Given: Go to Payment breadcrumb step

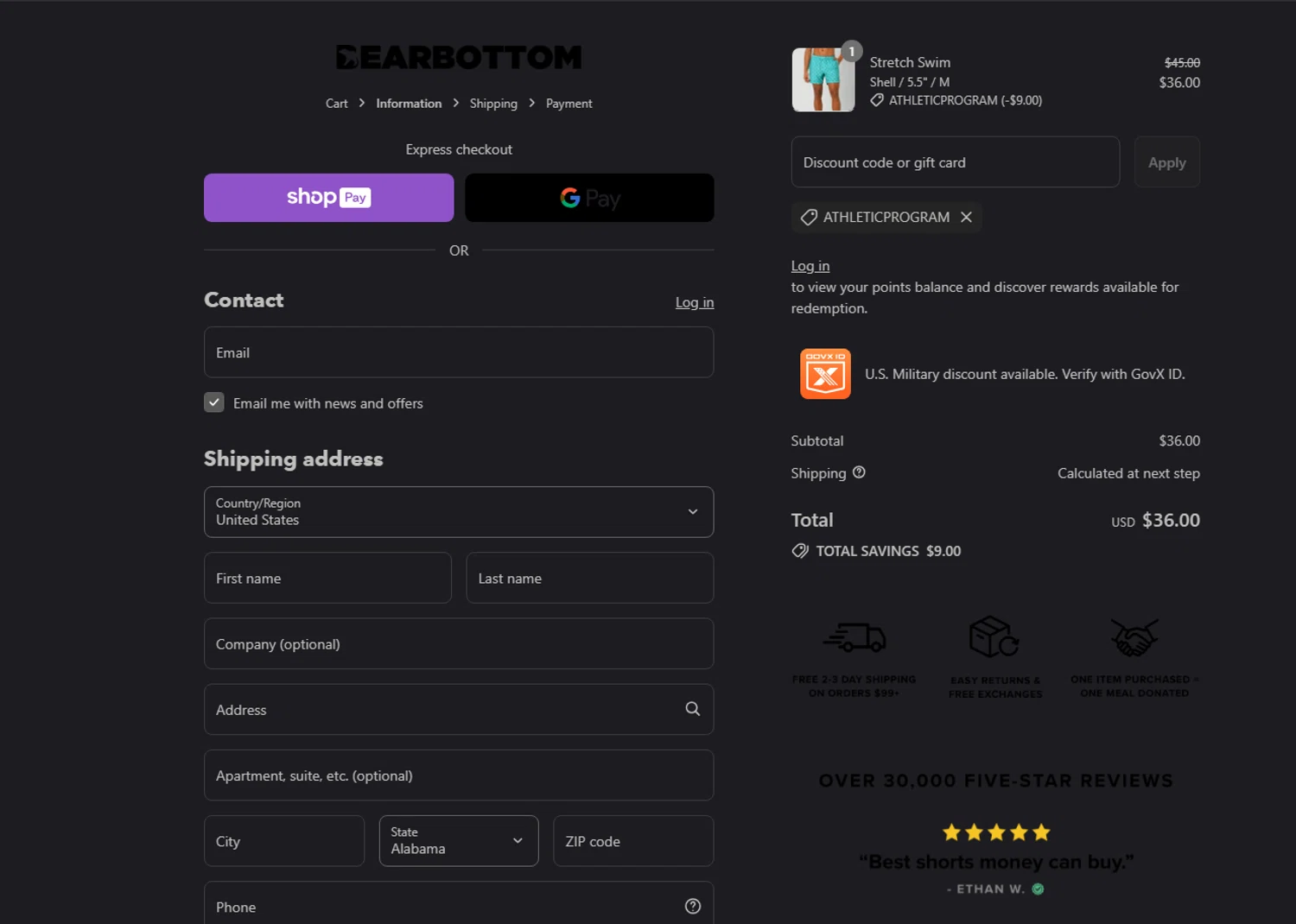Looking at the screenshot, I should pos(569,104).
